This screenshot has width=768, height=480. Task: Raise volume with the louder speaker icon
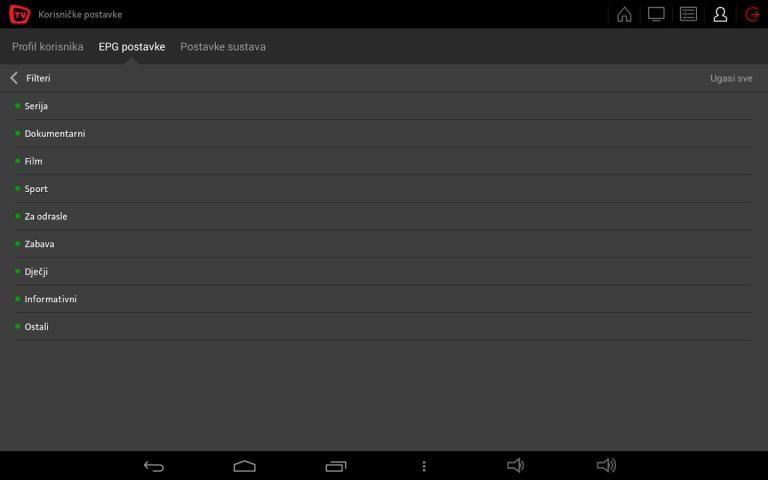[x=606, y=465]
